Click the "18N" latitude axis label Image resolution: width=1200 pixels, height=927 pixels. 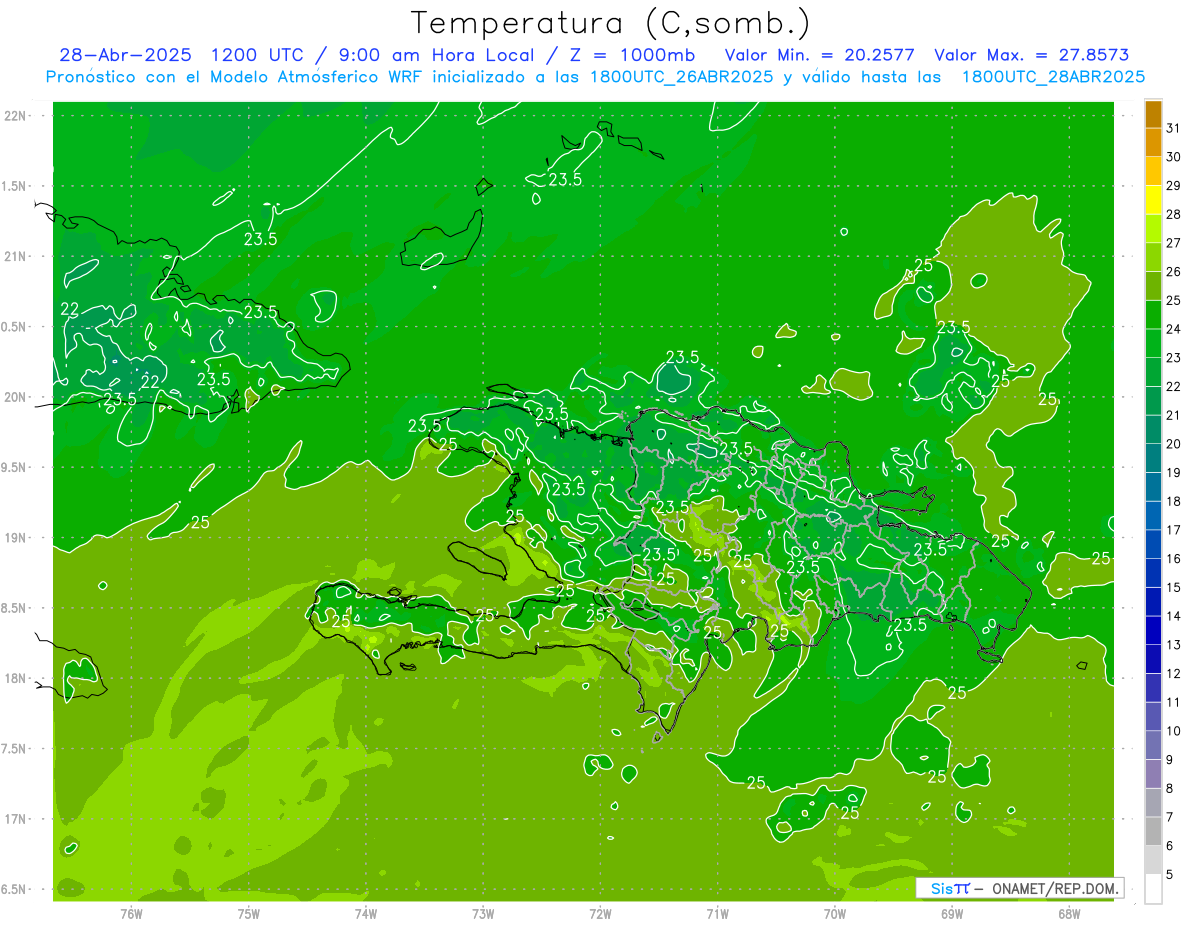click(15, 678)
